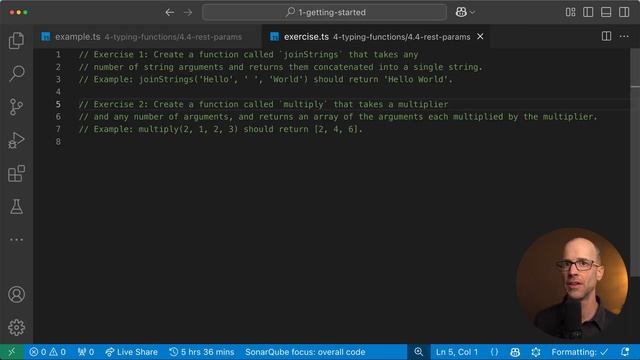Viewport: 640px width, 360px height.
Task: Show errors and warnings problems panel
Action: (47, 352)
